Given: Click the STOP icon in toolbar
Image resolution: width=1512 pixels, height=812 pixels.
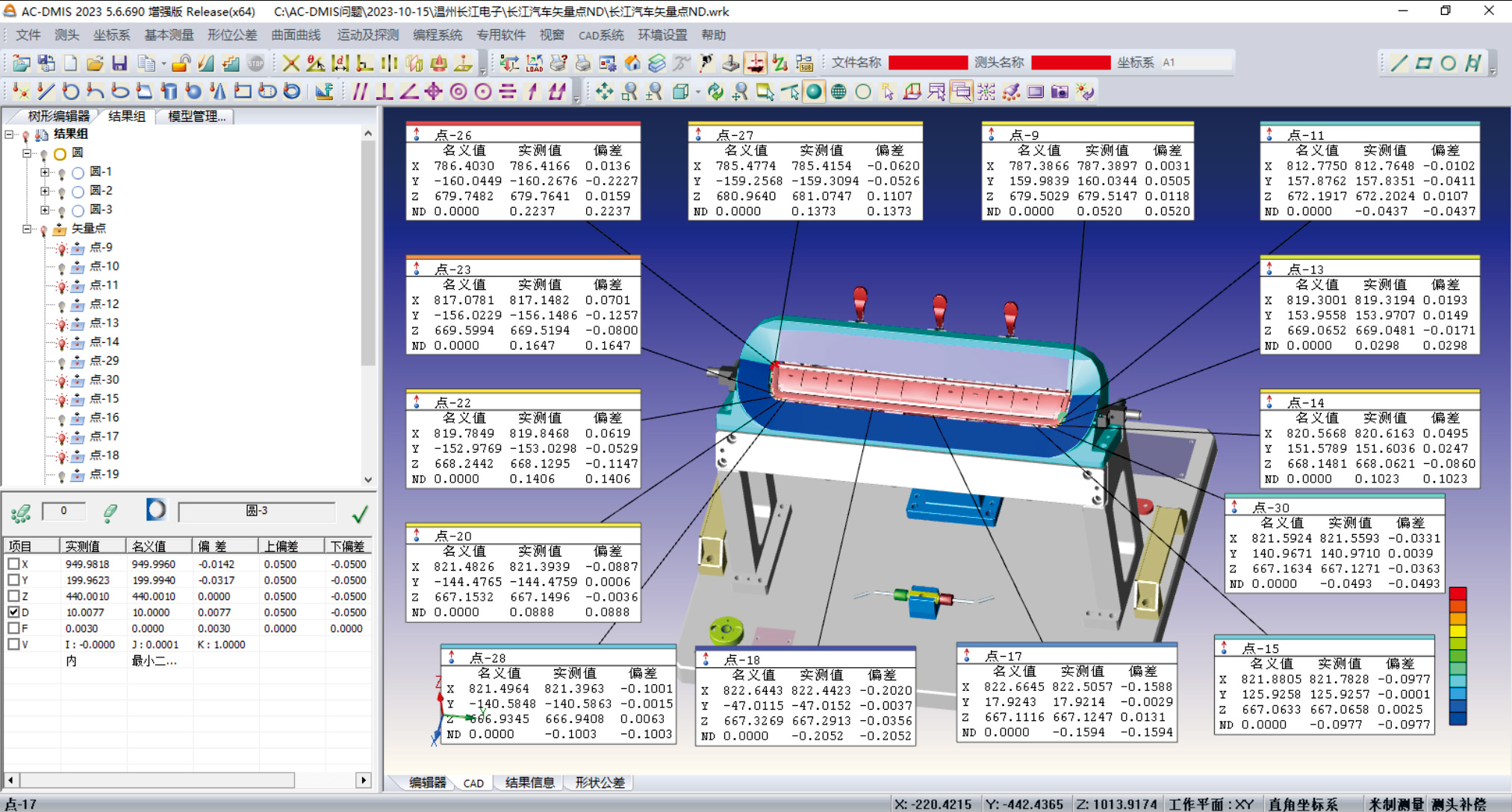Looking at the screenshot, I should (x=256, y=63).
